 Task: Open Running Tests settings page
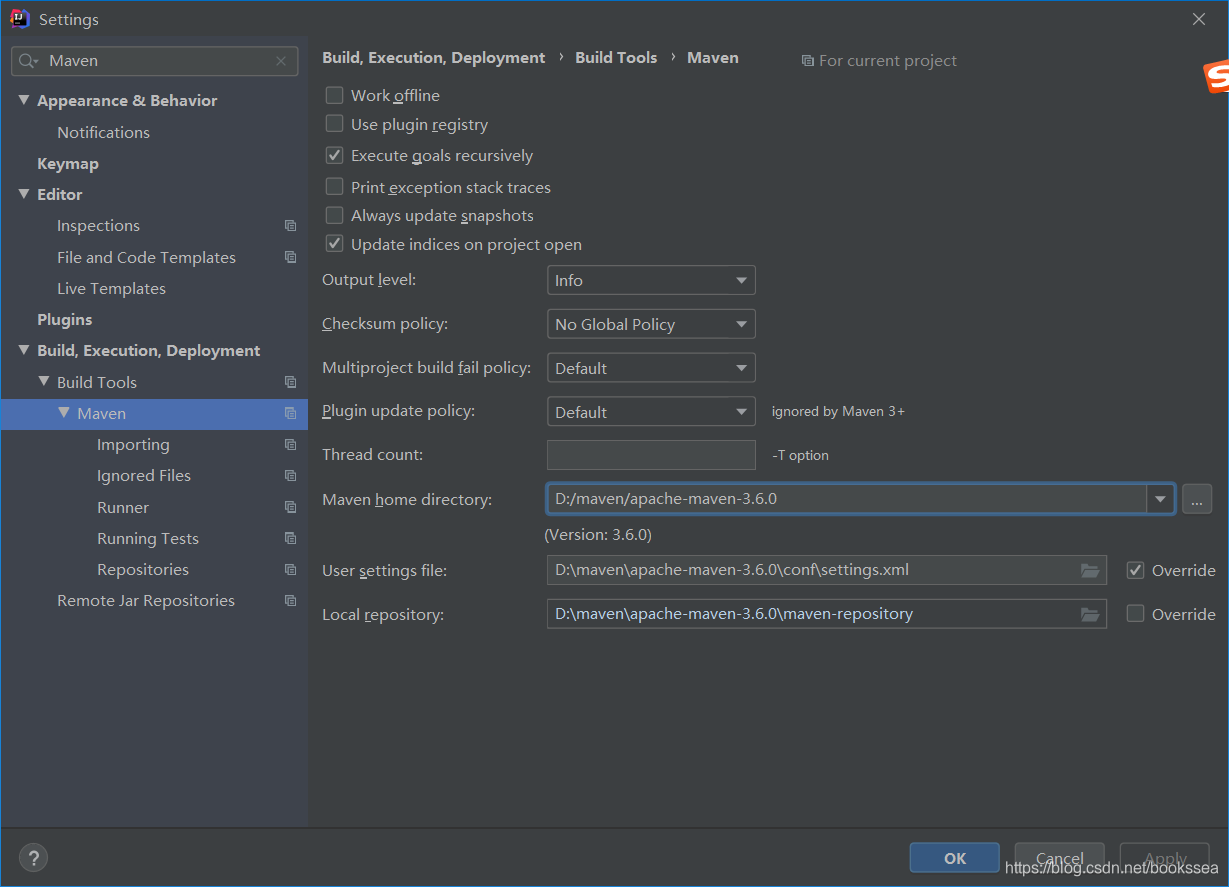pos(148,538)
